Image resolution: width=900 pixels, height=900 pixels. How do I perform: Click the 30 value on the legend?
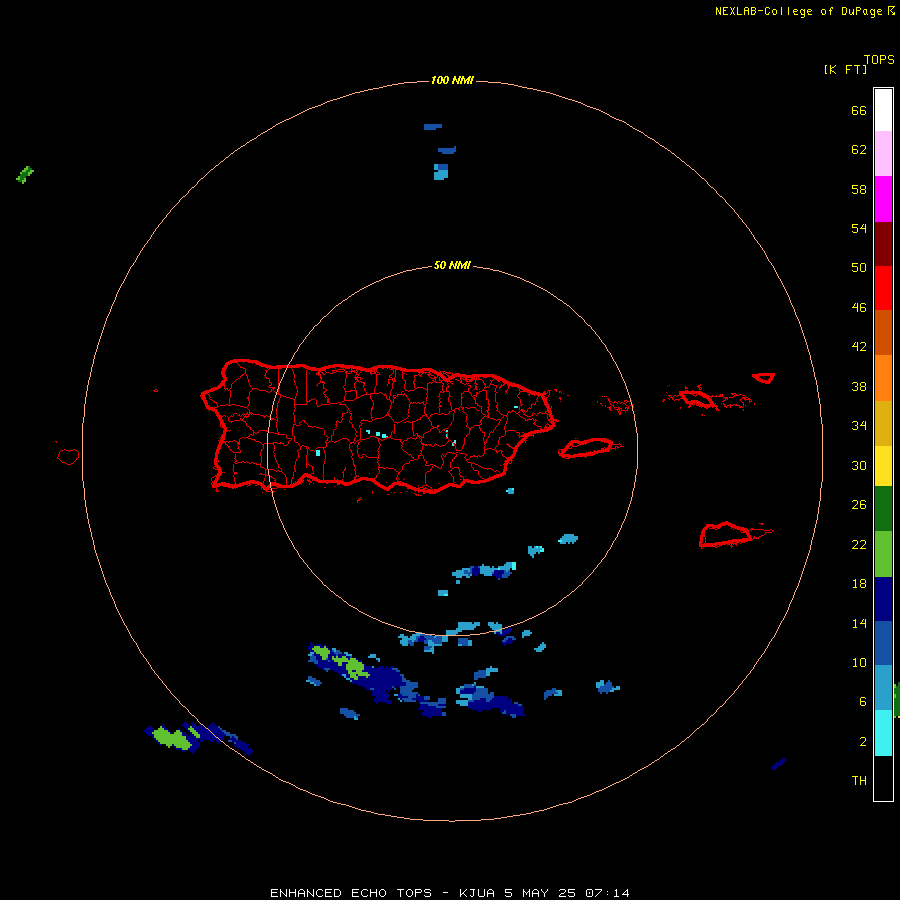pos(859,465)
